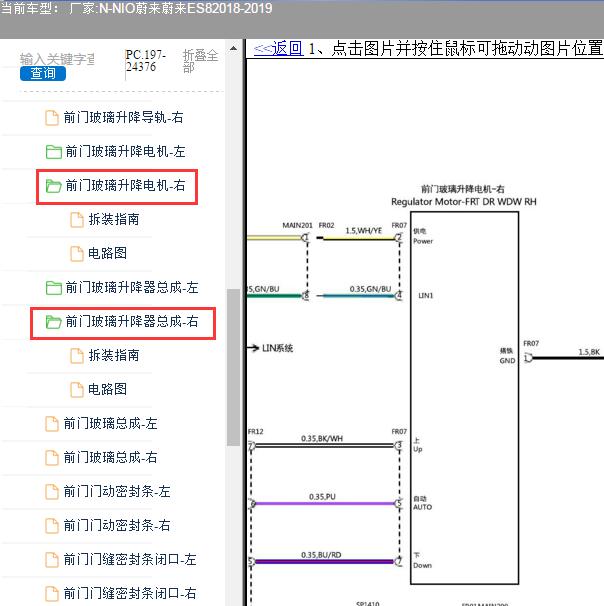Click 电路图 icon under 前门玻璃升降器总成-右

(77, 390)
